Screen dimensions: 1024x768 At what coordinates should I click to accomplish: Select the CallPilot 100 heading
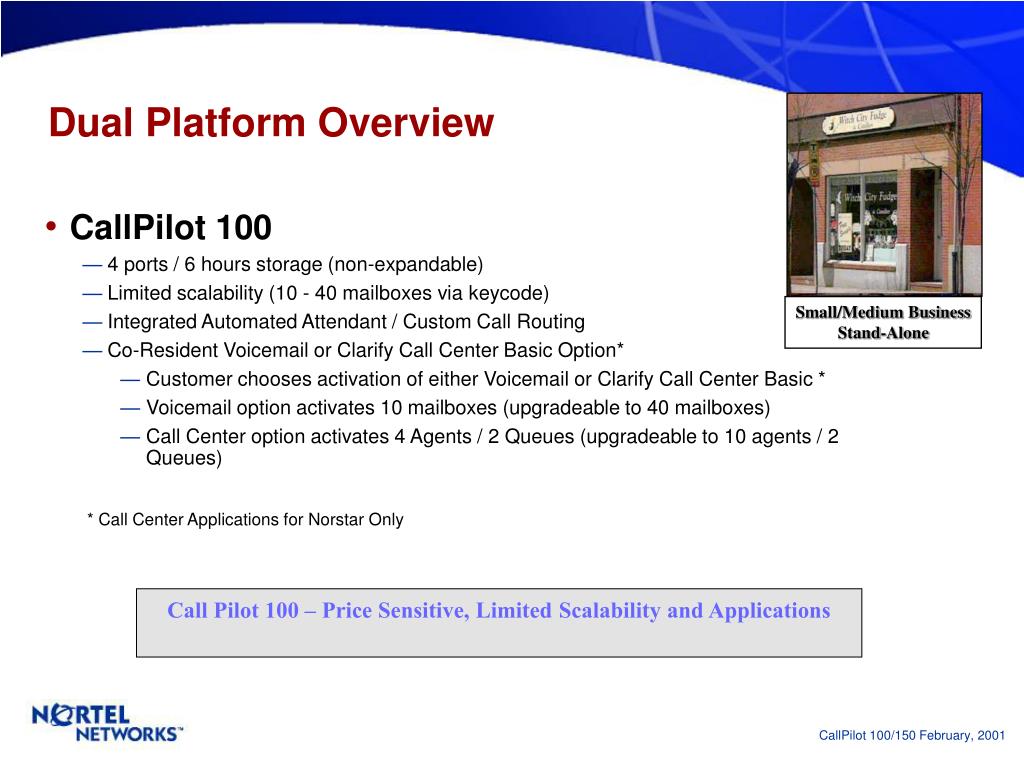click(x=170, y=227)
